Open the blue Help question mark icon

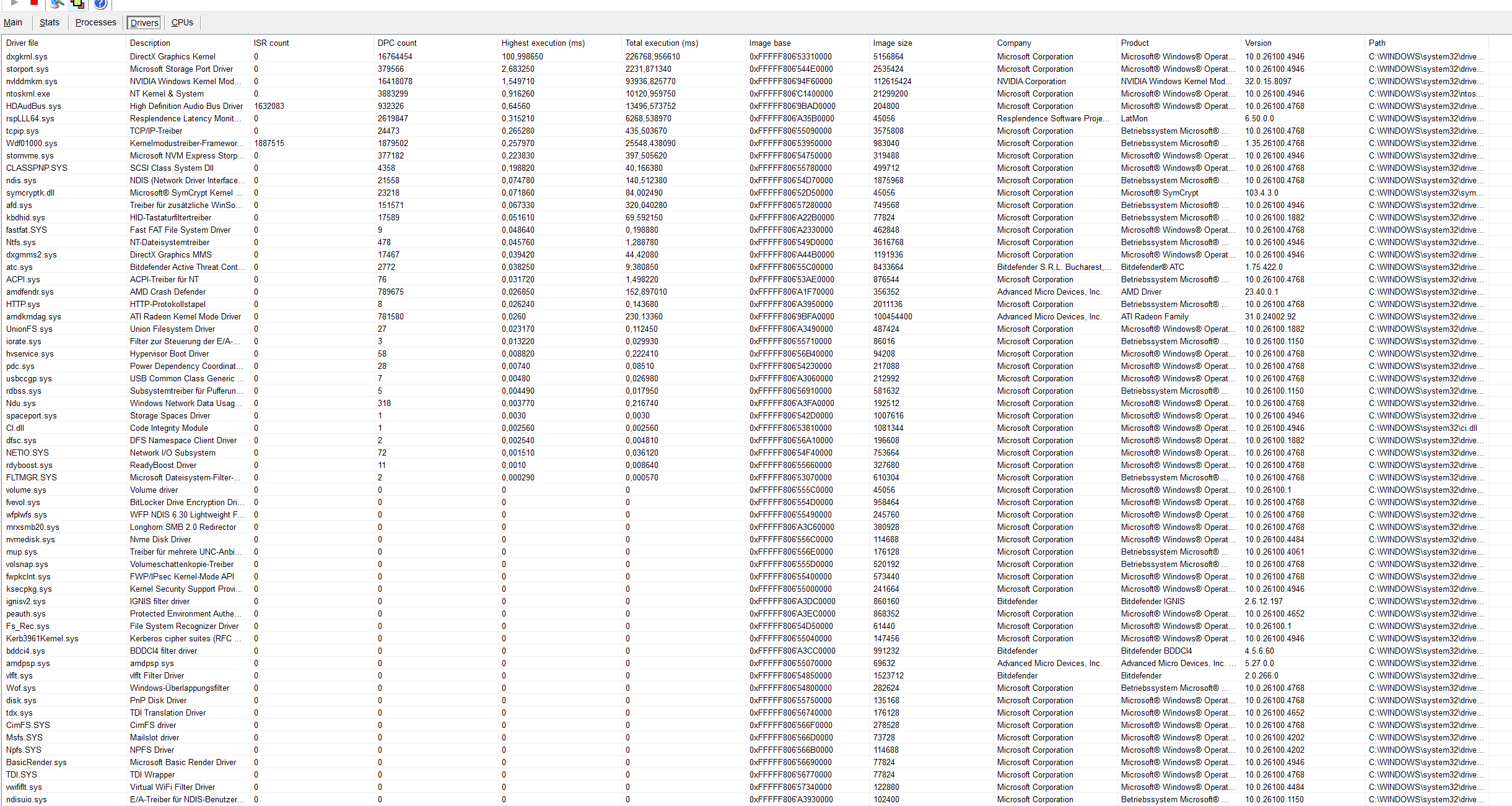click(x=100, y=4)
